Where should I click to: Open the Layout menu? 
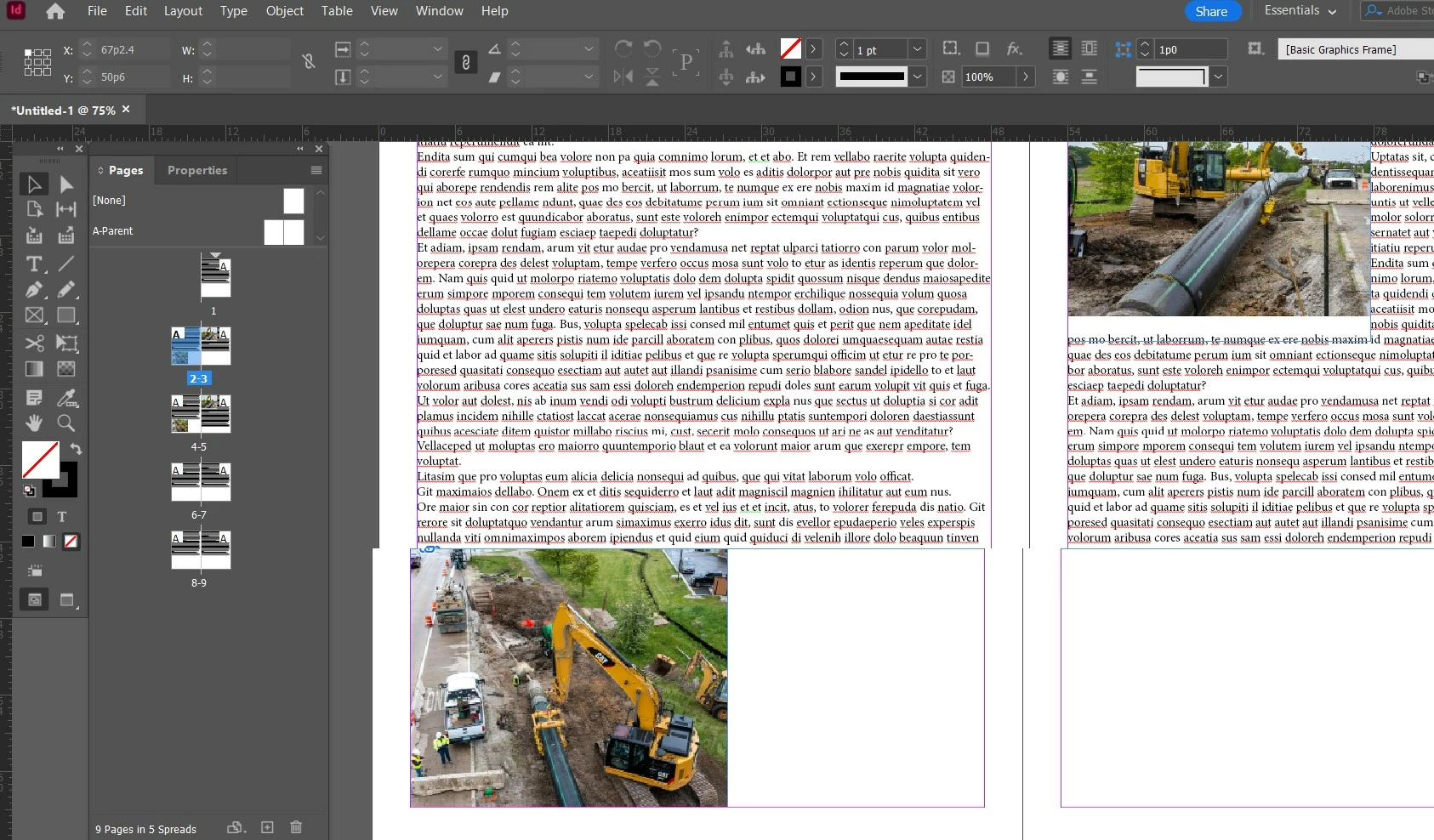(x=183, y=11)
